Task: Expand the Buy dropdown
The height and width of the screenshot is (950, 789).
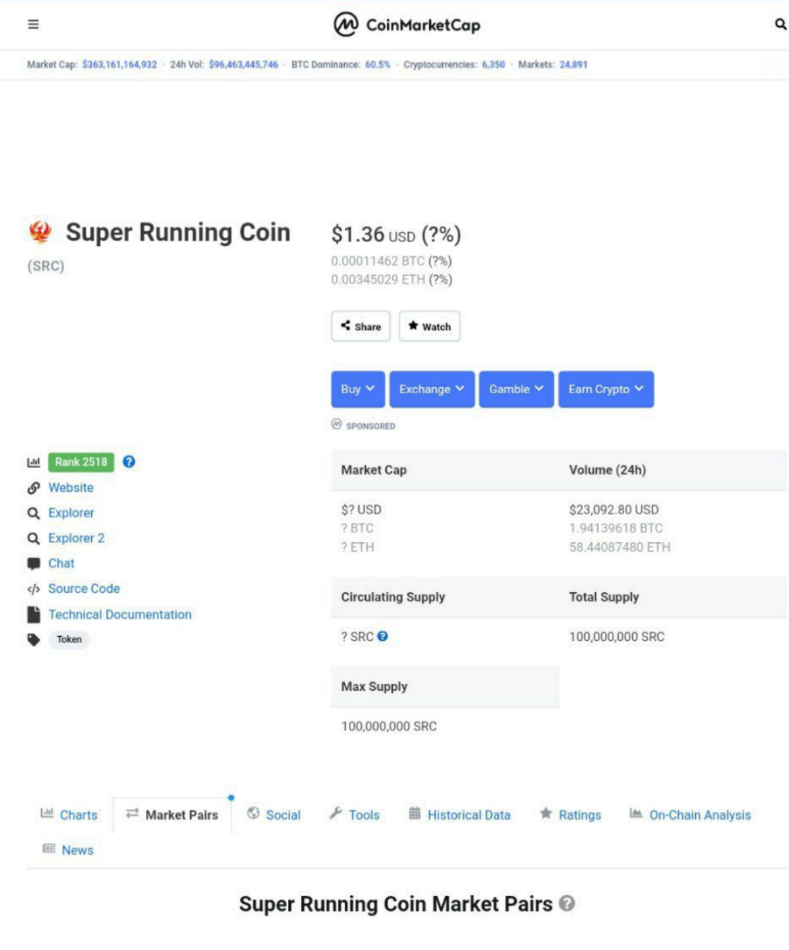Action: (358, 389)
